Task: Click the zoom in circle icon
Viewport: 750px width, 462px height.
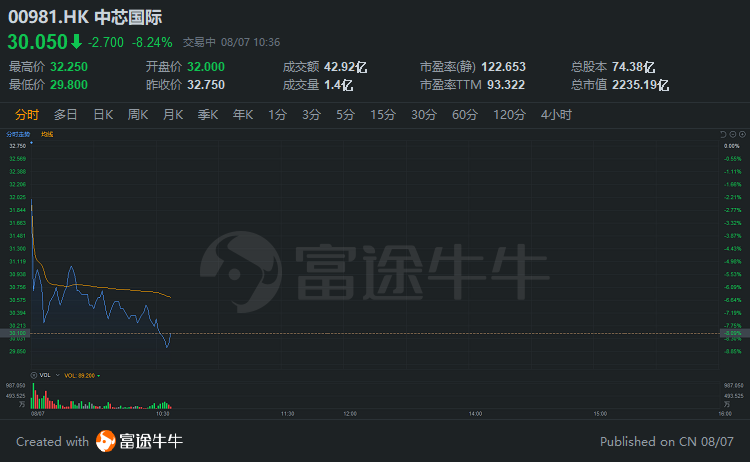Action: [742, 133]
